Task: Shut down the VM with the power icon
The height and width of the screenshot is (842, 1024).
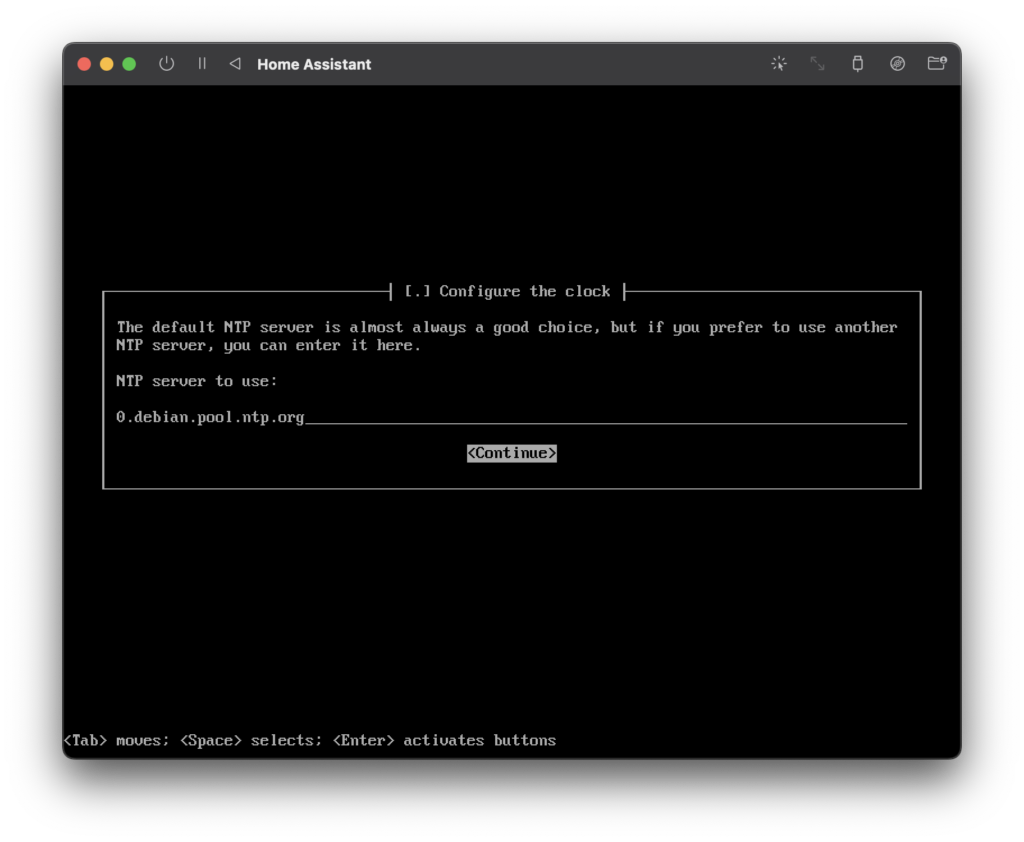Action: click(167, 64)
